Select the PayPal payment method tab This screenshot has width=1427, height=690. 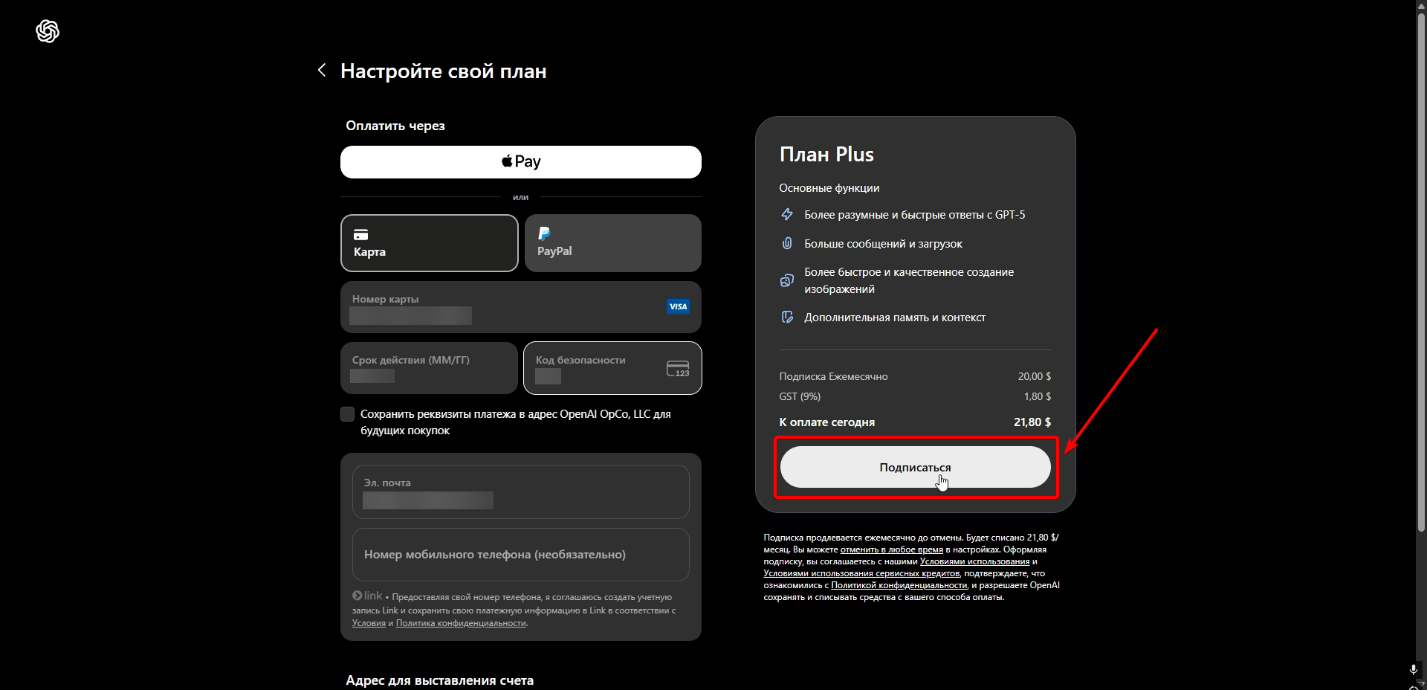[613, 243]
